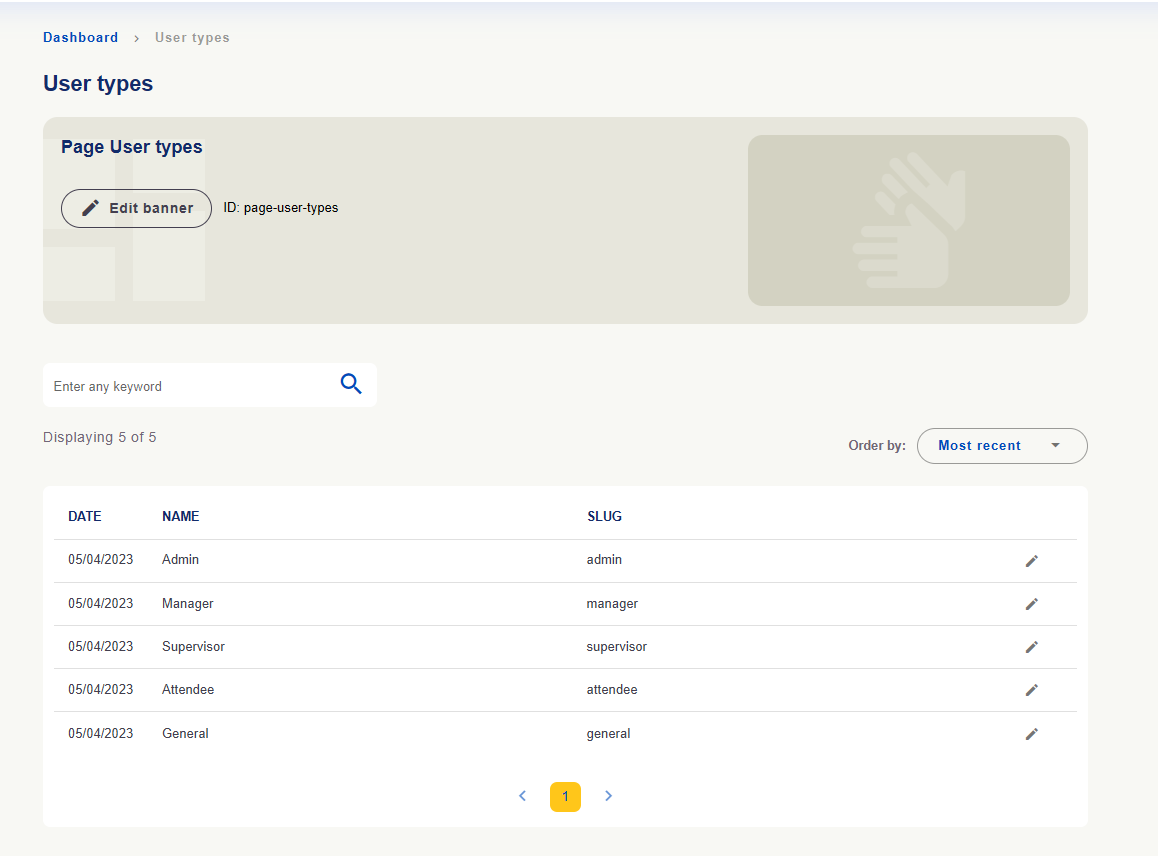Click the Supervisor name cell

point(193,646)
